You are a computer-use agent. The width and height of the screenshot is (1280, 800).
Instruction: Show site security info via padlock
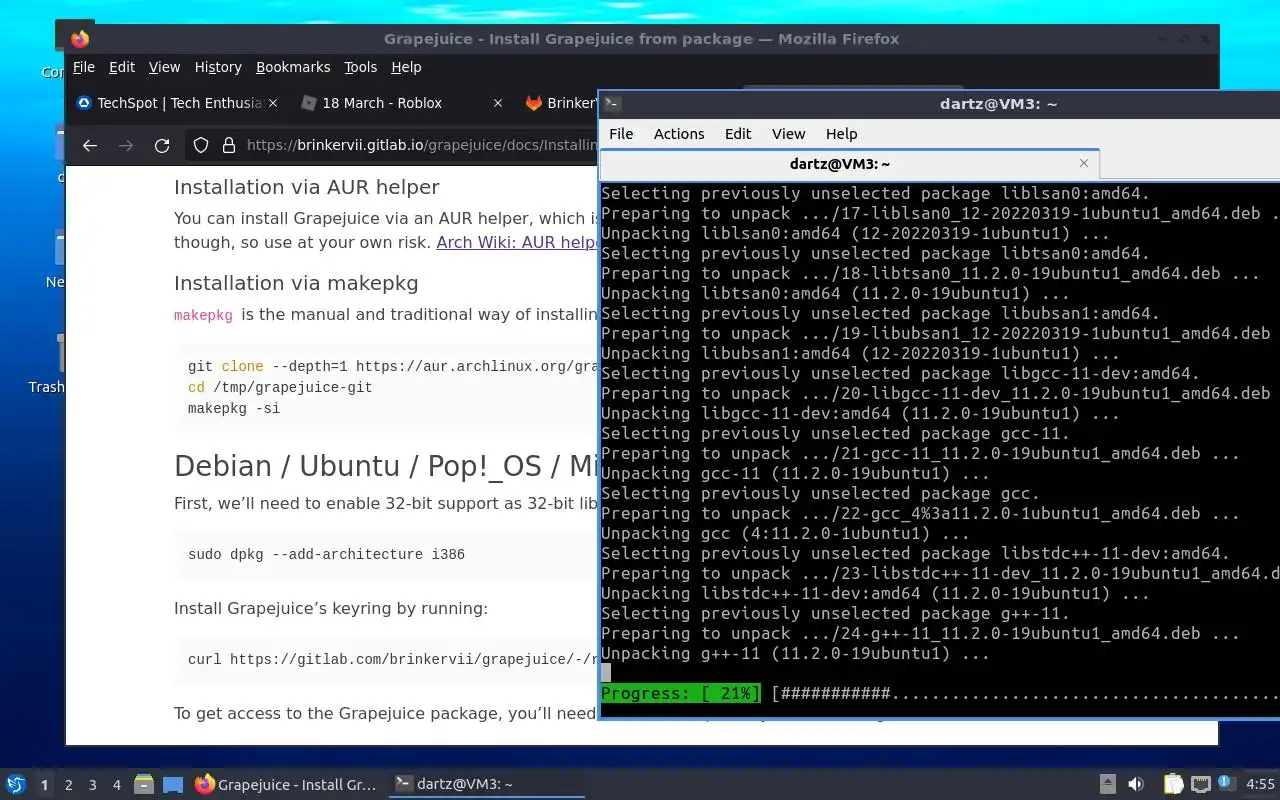tap(228, 145)
